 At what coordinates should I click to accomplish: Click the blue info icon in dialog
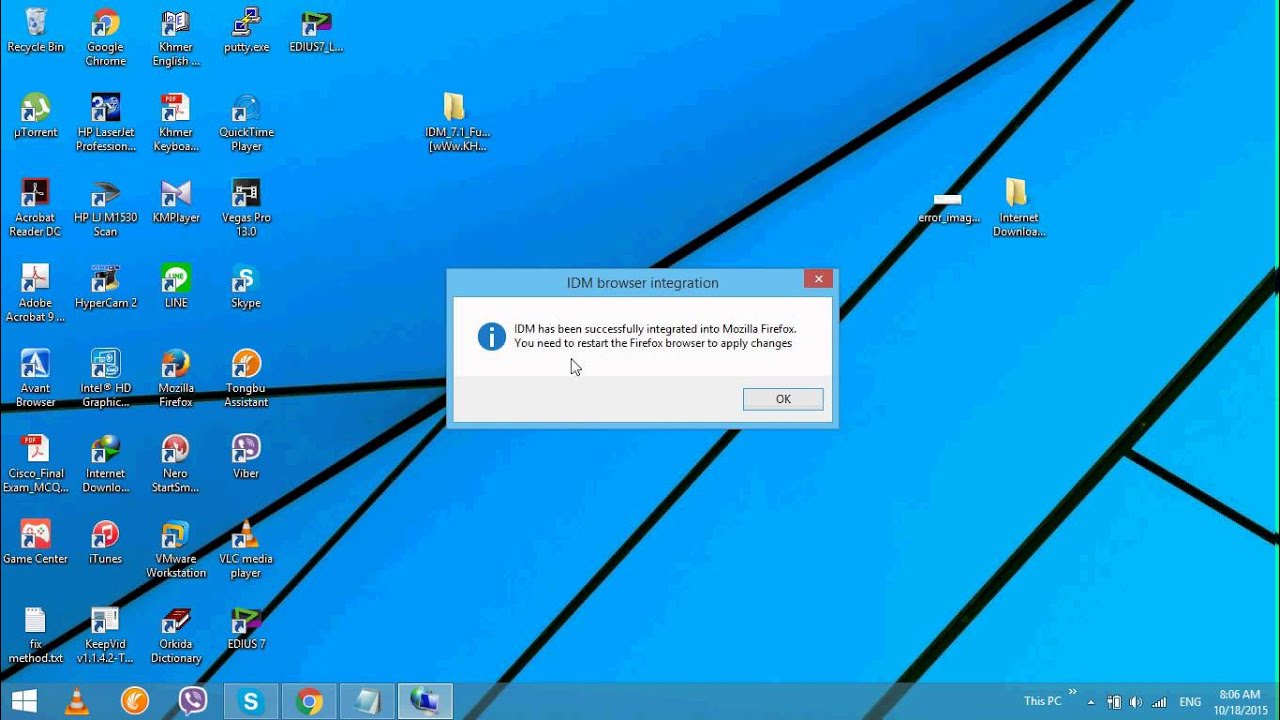pyautogui.click(x=492, y=336)
